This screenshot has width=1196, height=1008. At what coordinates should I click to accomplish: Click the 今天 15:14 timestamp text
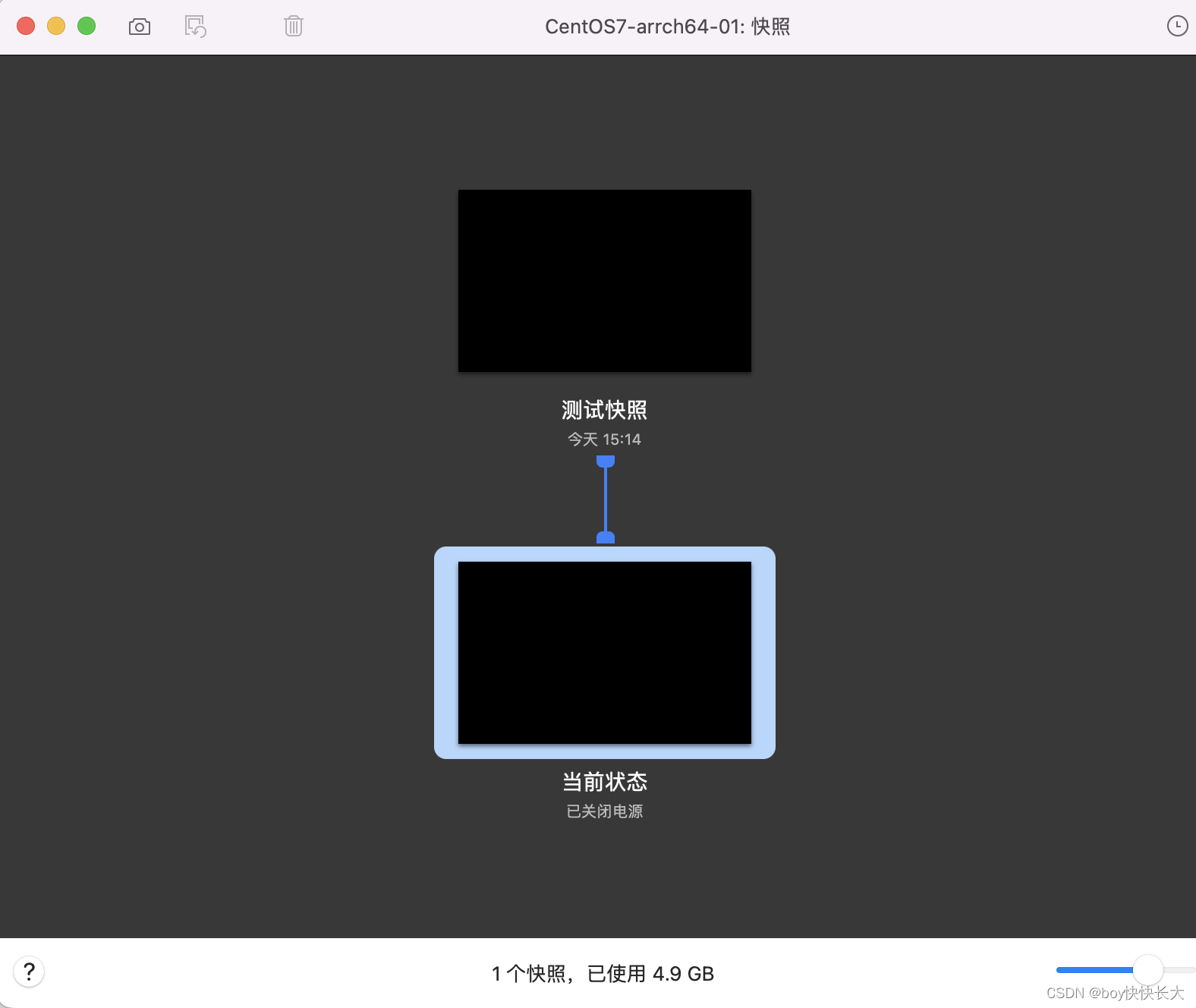605,439
